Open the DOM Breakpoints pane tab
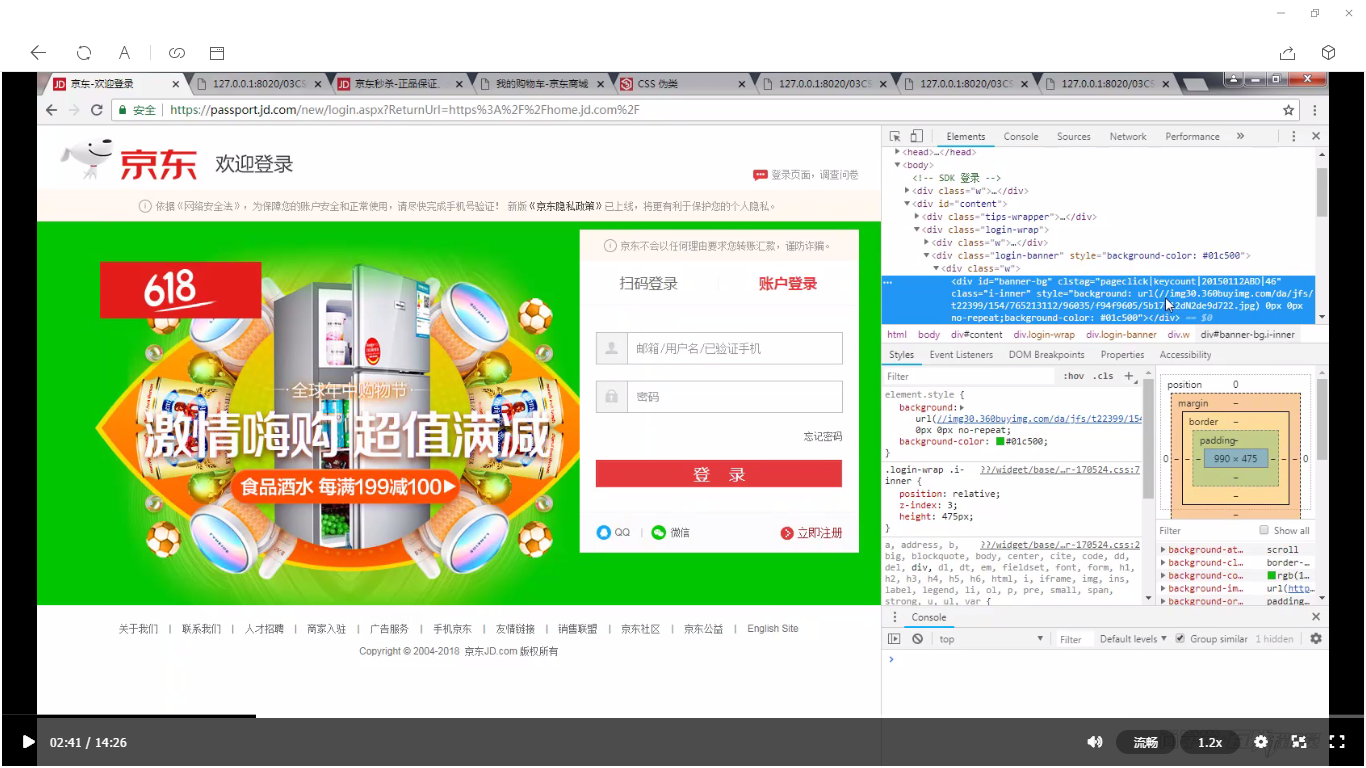This screenshot has height=768, width=1366. pos(1047,355)
